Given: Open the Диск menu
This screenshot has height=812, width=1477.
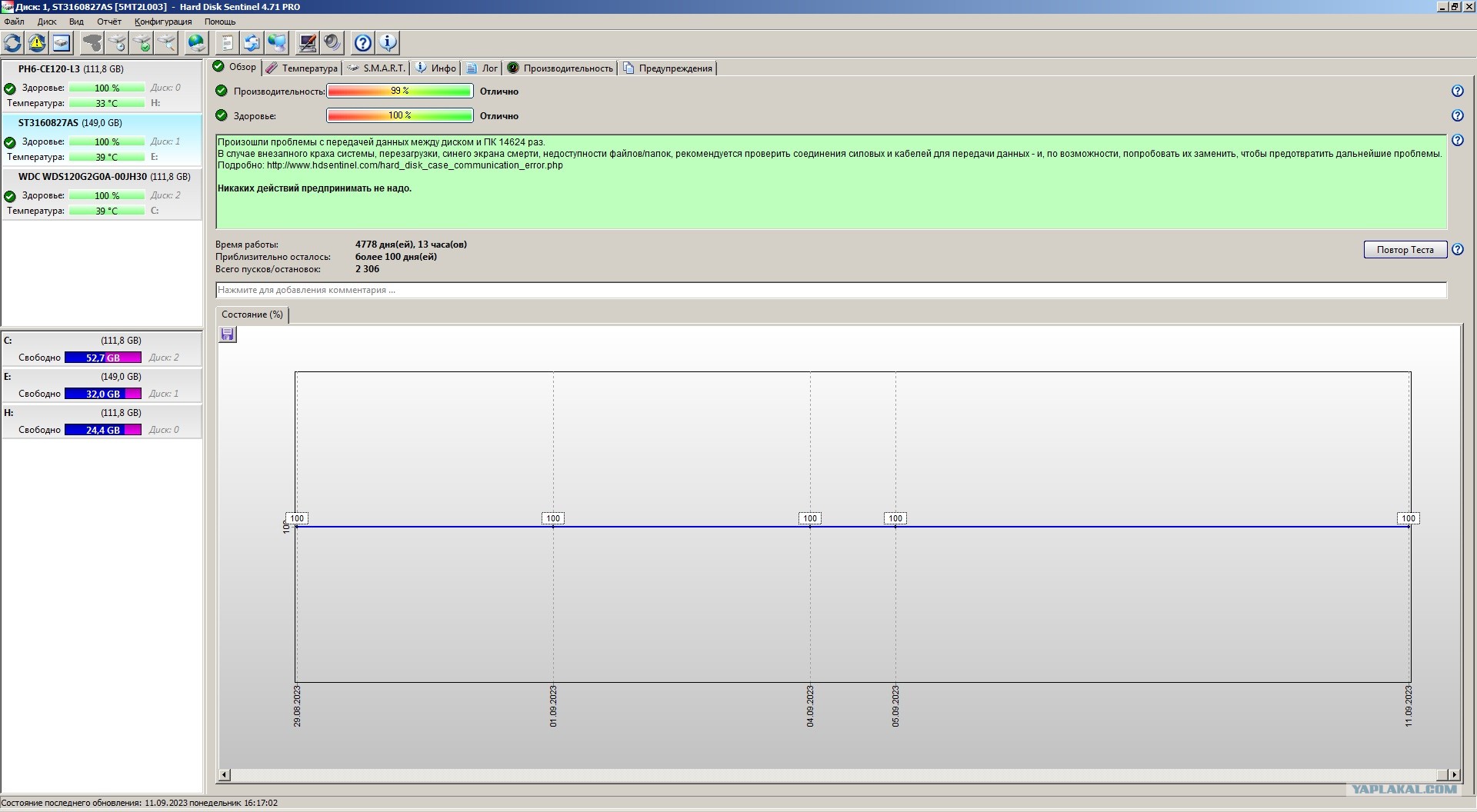Looking at the screenshot, I should 47,22.
